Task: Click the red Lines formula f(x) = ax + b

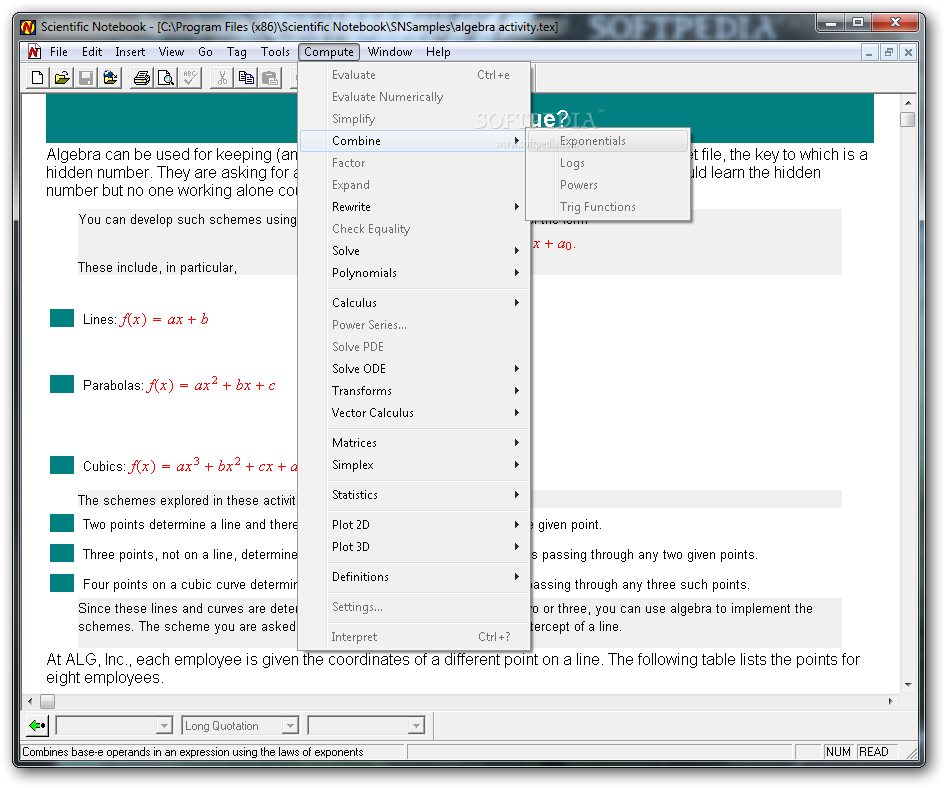Action: pos(164,319)
